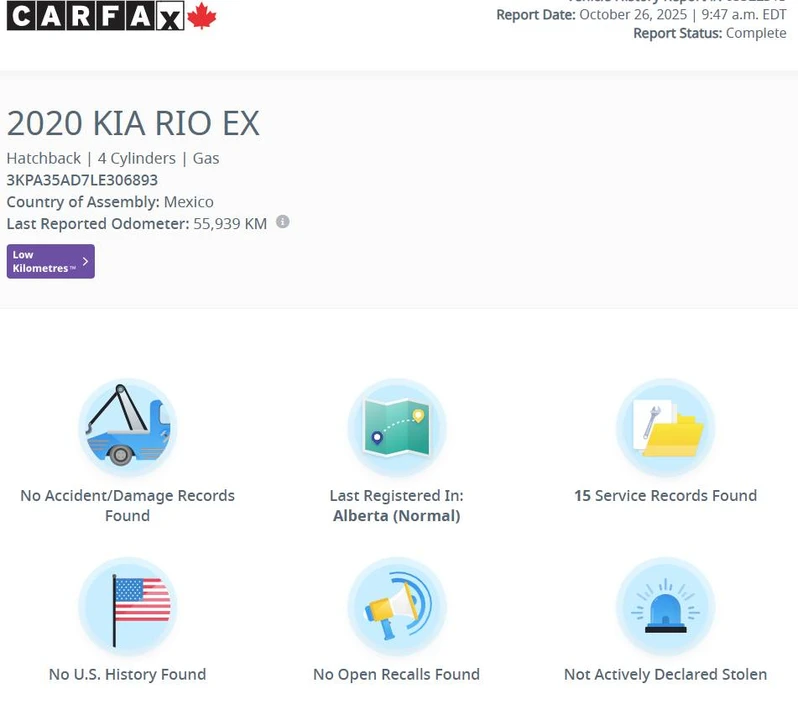798x720 pixels.
Task: Open No Open Recalls Found link
Action: click(397, 674)
